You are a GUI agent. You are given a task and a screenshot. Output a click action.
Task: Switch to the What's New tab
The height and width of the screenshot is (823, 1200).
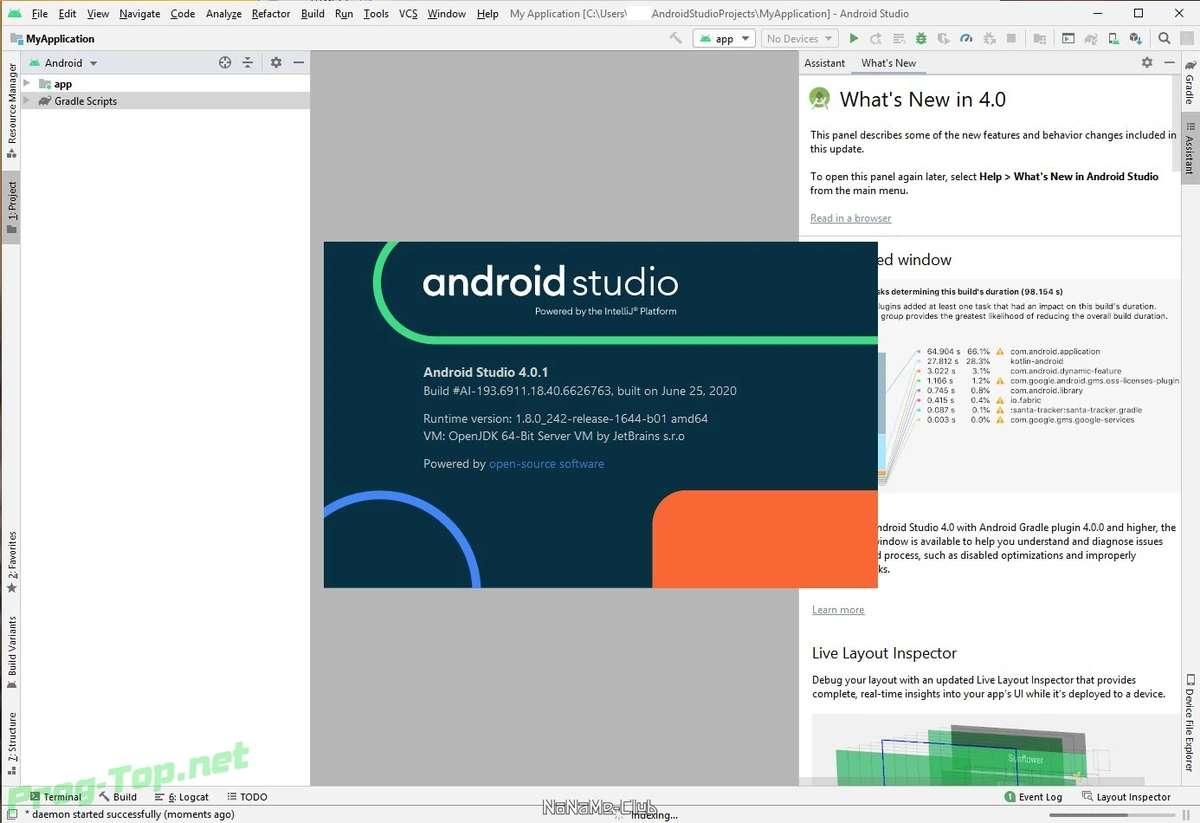[889, 63]
